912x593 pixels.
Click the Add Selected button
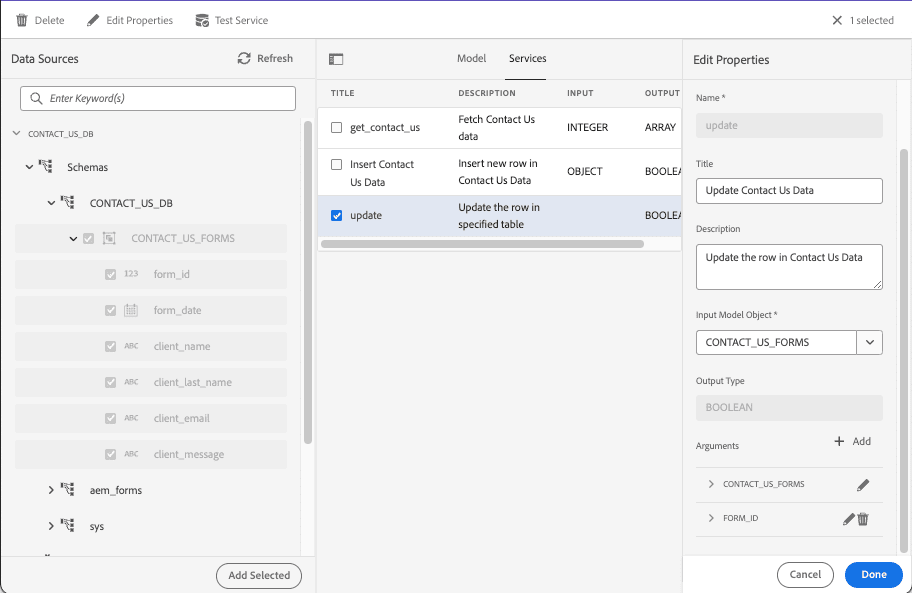tap(259, 576)
